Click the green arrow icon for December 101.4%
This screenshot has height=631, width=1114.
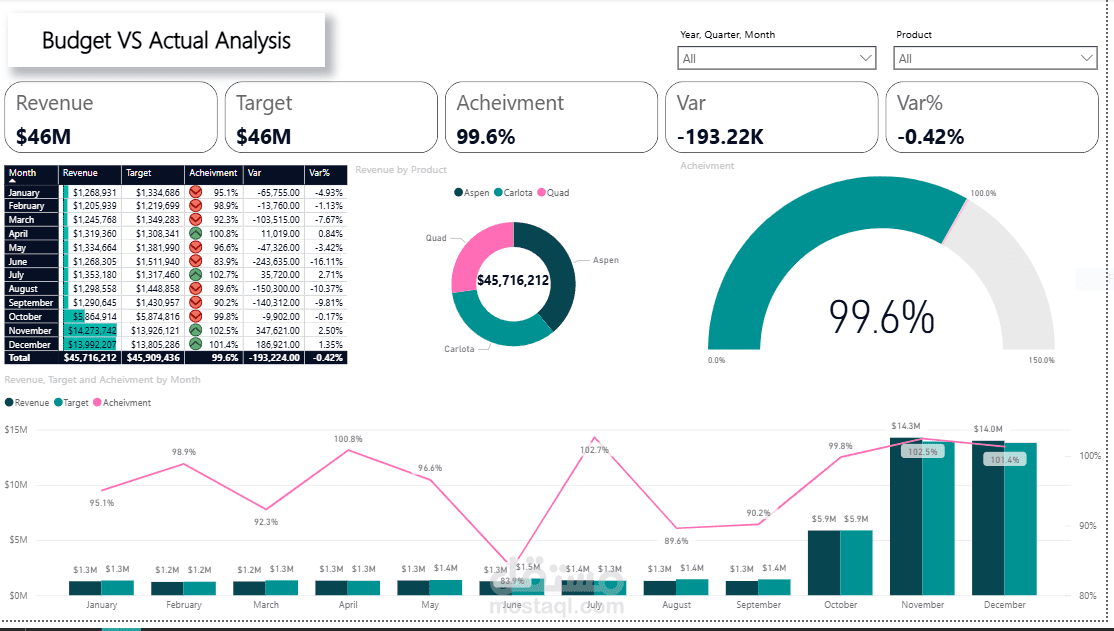(x=195, y=344)
